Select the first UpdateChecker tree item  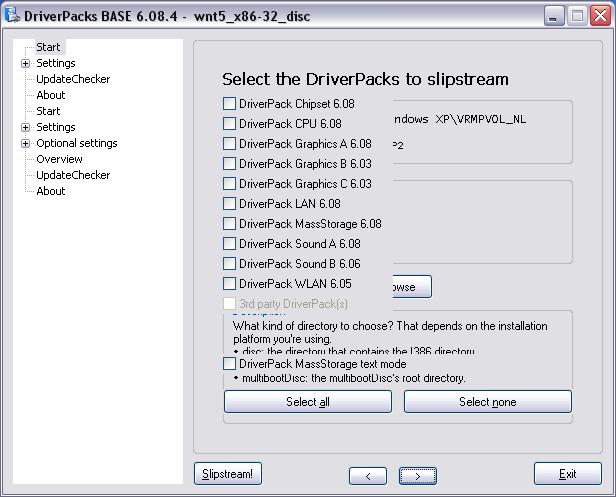coord(73,79)
